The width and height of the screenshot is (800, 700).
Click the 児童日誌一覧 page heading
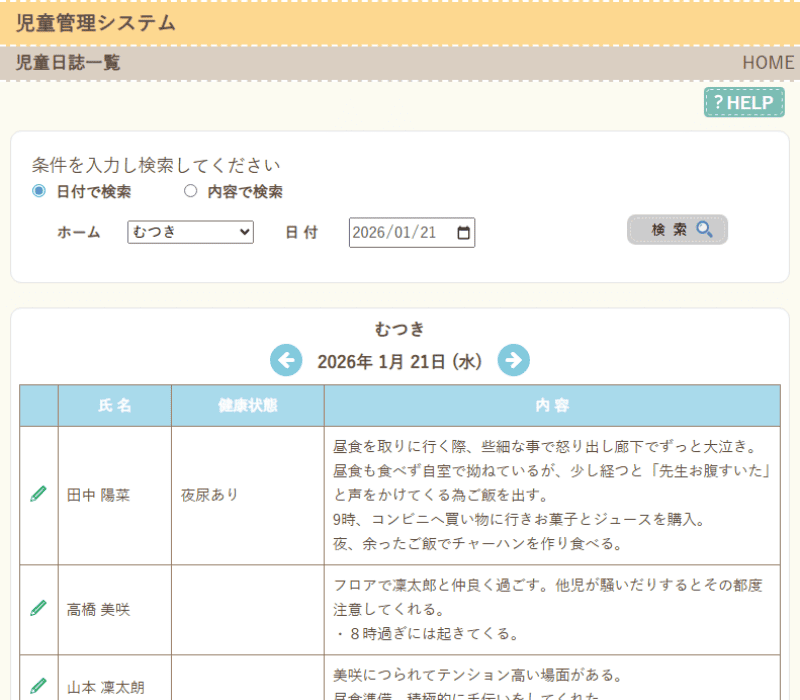pyautogui.click(x=68, y=62)
